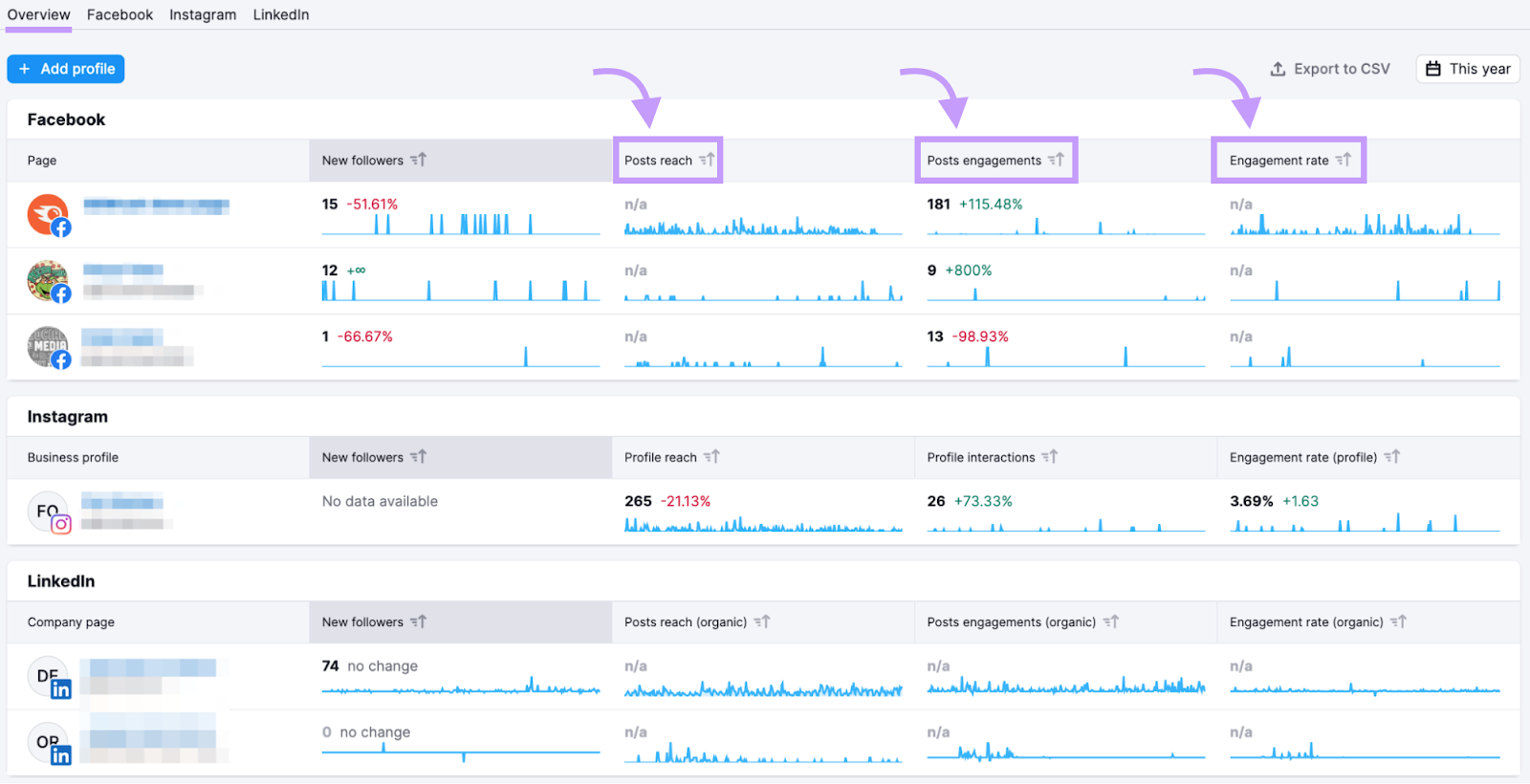Image resolution: width=1530 pixels, height=784 pixels.
Task: Sort Instagram table by Profile interactions
Action: click(992, 457)
